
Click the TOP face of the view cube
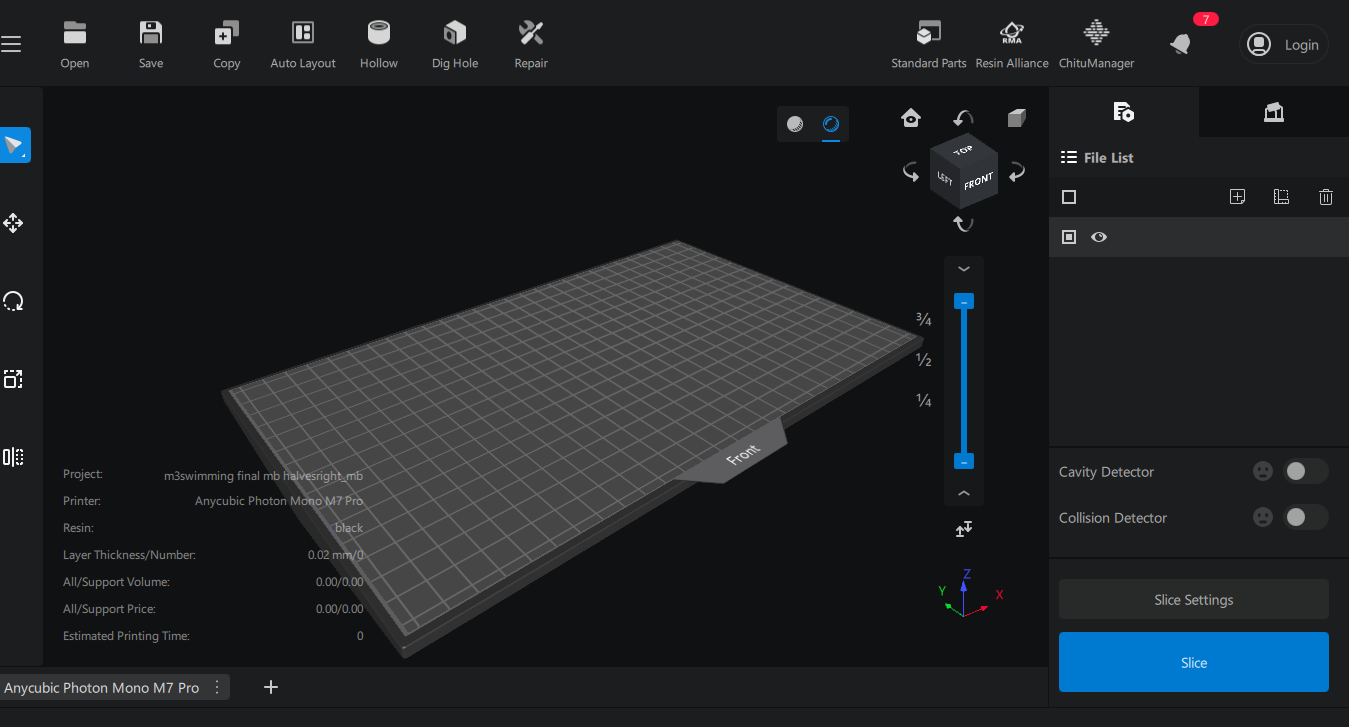tap(963, 151)
